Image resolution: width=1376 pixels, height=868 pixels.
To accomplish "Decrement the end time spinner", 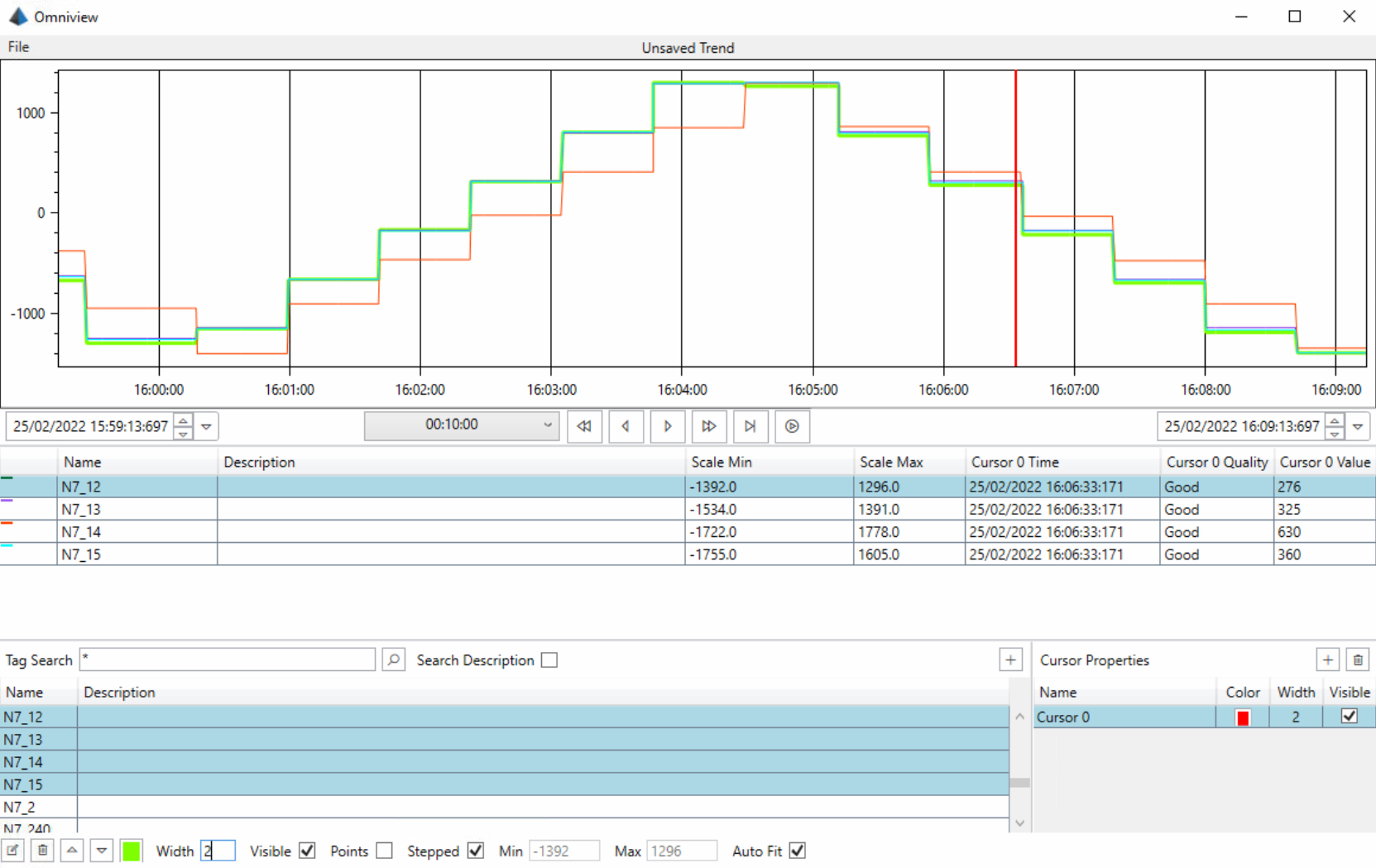I will (1335, 434).
